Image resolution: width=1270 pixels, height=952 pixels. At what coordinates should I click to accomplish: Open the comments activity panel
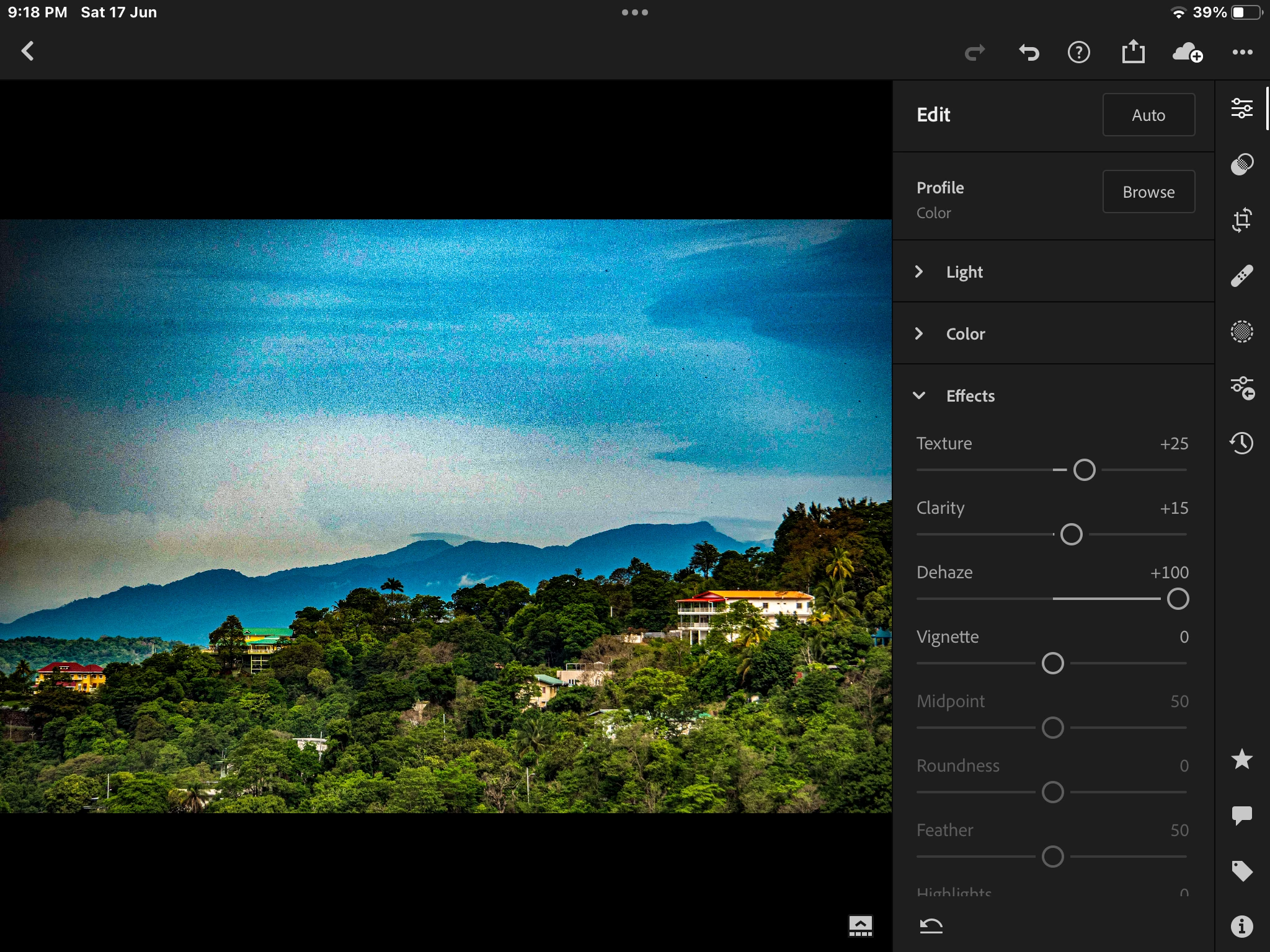pos(1241,815)
